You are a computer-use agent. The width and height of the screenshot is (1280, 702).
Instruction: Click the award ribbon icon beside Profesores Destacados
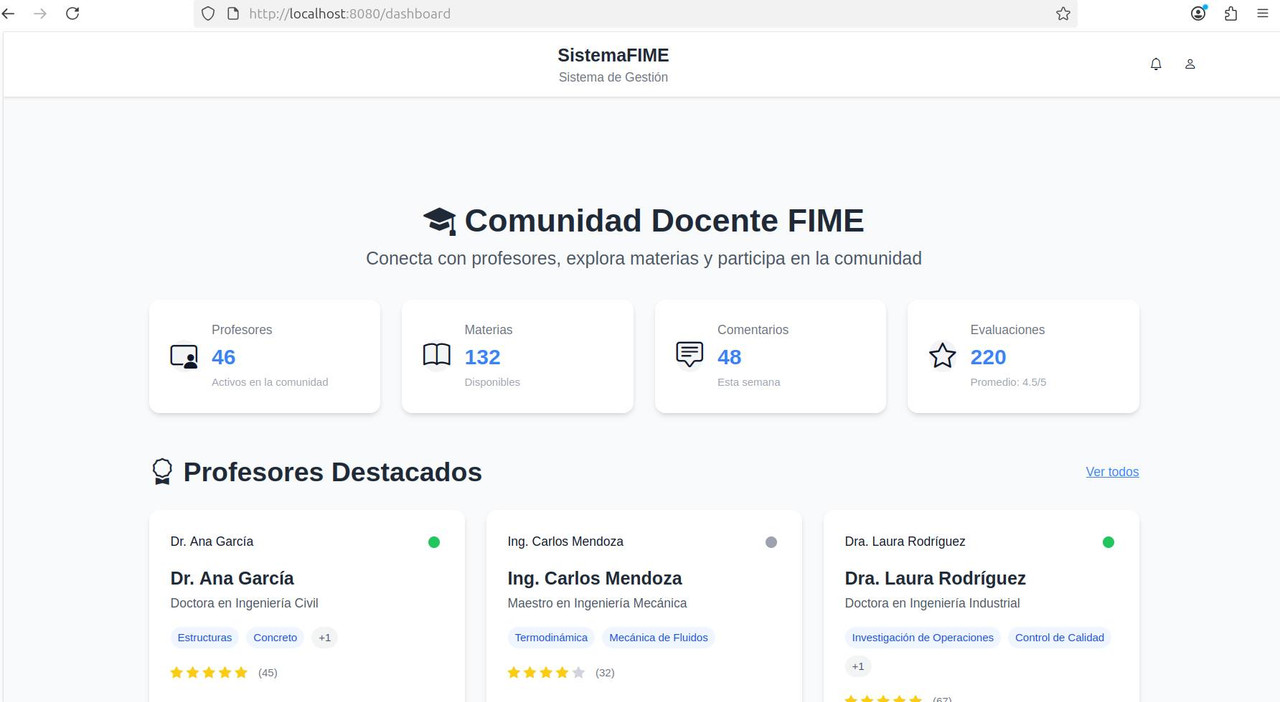[162, 472]
